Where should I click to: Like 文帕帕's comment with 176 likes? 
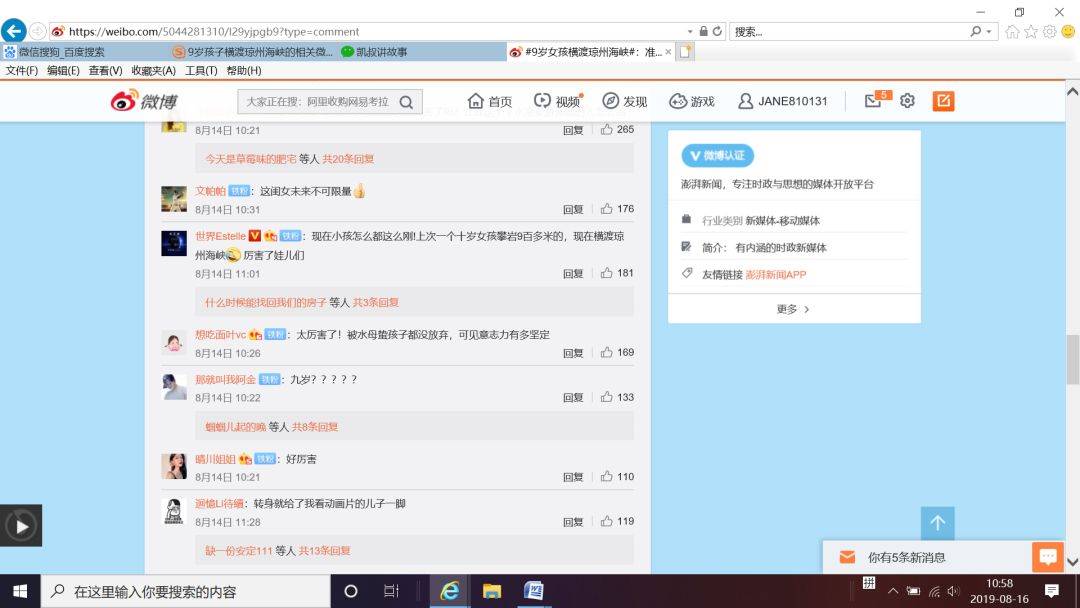click(617, 209)
